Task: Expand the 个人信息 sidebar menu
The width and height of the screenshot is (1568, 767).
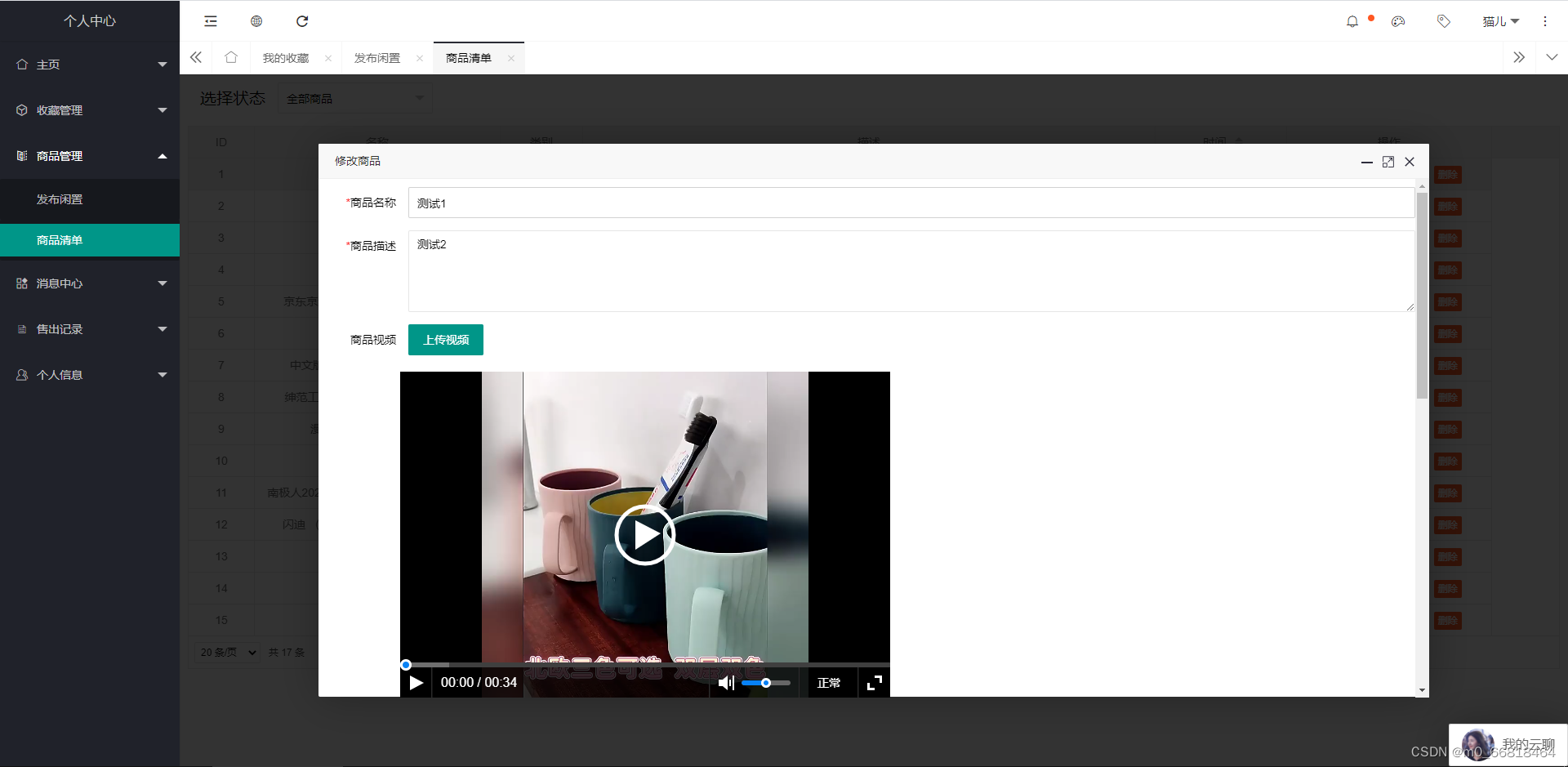Action: point(90,375)
